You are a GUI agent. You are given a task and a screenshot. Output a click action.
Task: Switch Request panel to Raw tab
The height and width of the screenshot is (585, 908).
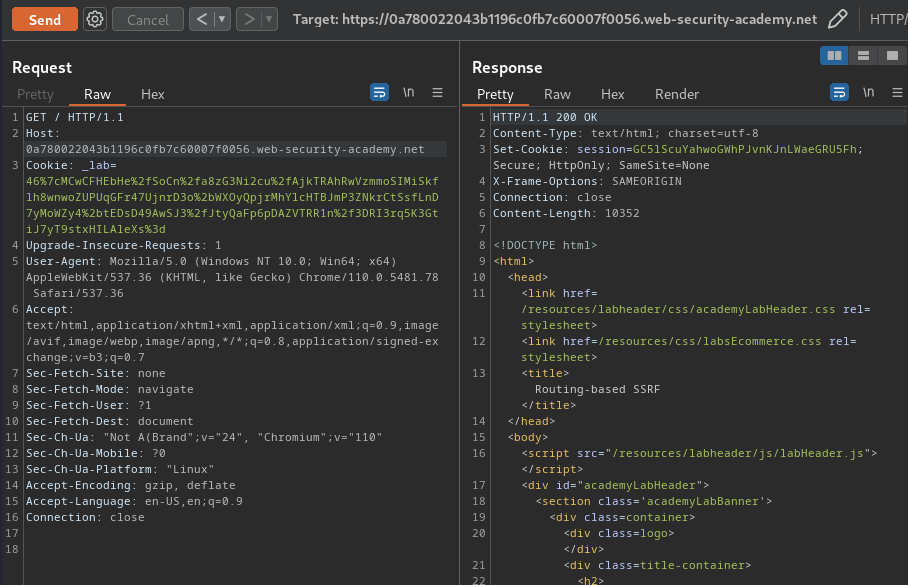97,94
